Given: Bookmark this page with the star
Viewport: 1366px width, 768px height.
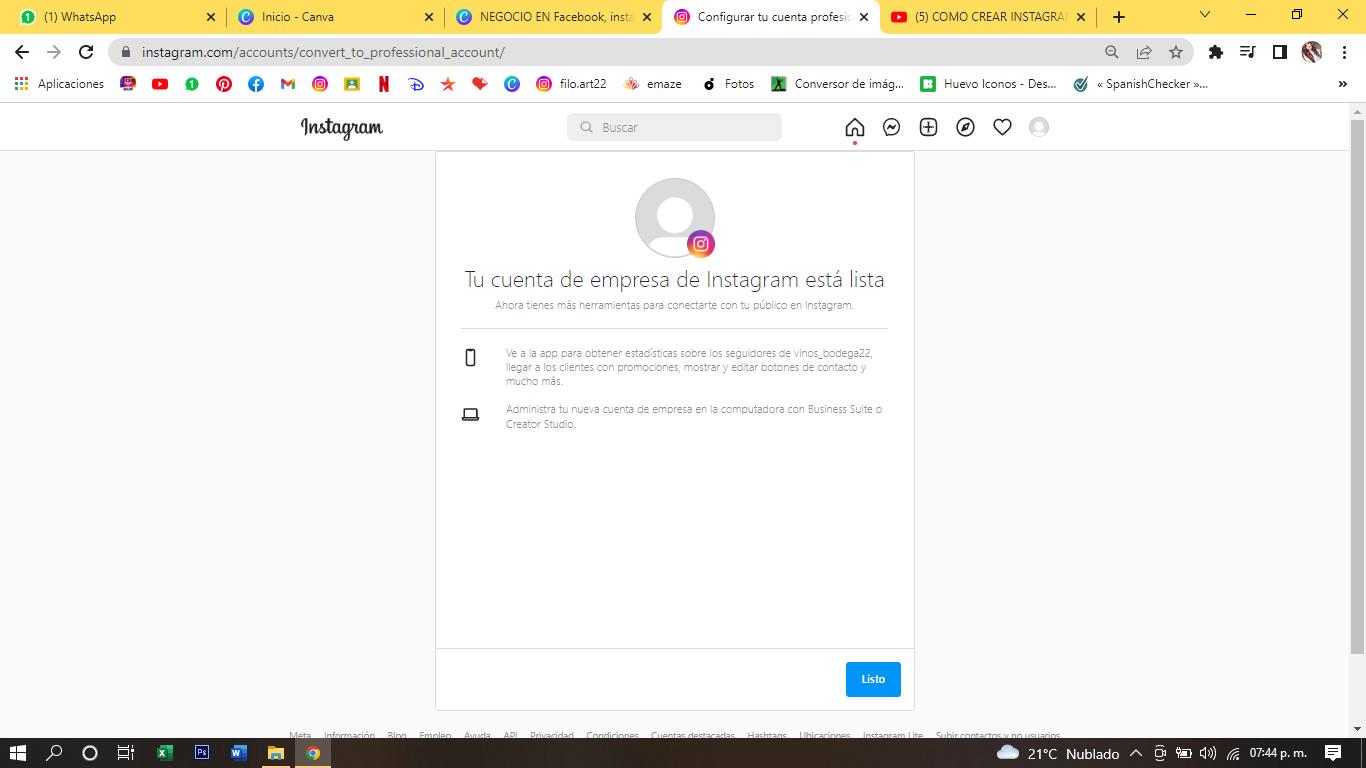Looking at the screenshot, I should pos(1176,52).
